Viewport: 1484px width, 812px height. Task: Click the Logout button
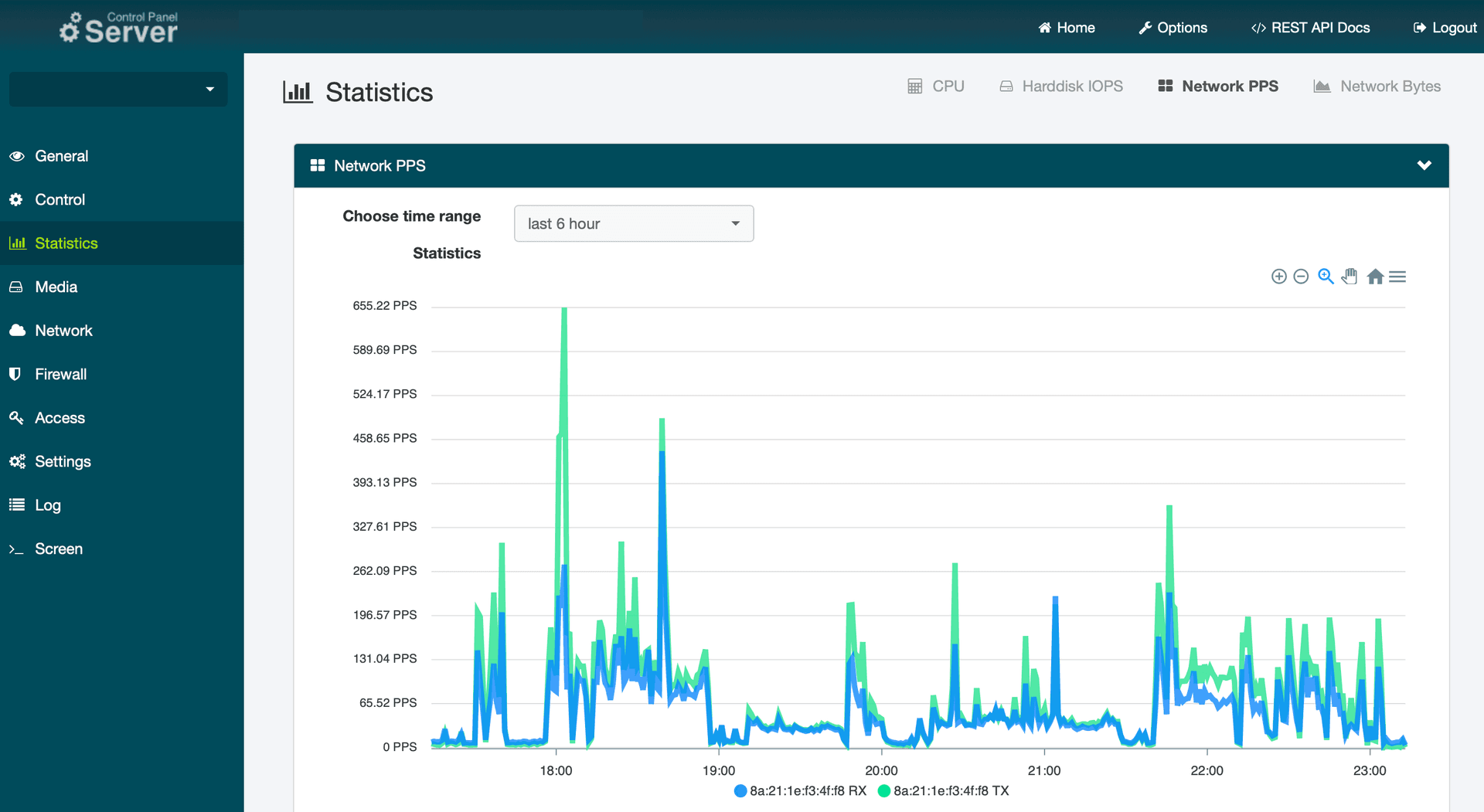tap(1445, 27)
